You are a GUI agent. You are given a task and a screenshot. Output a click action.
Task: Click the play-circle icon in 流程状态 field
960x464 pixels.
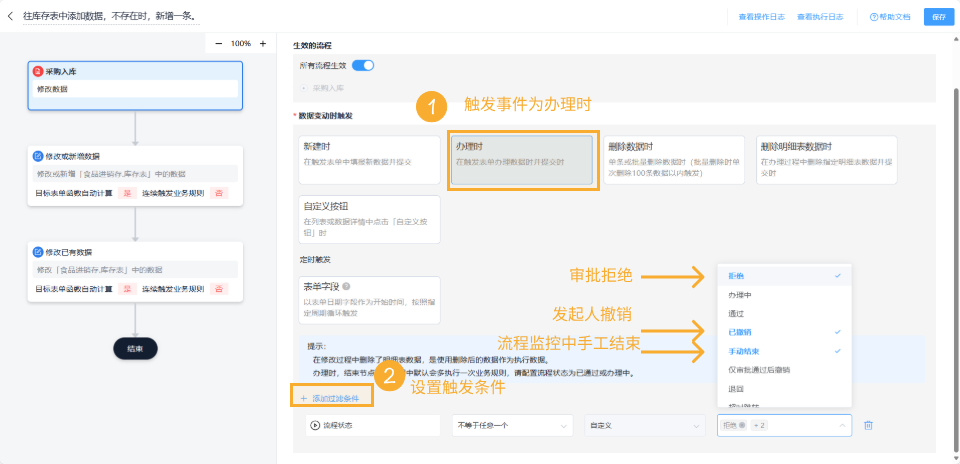click(x=315, y=425)
